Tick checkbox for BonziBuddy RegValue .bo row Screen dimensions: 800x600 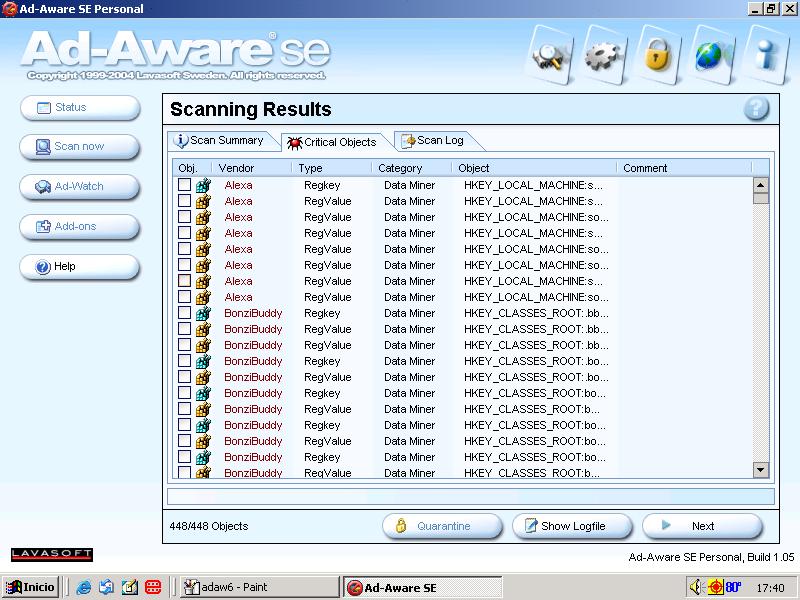[184, 377]
